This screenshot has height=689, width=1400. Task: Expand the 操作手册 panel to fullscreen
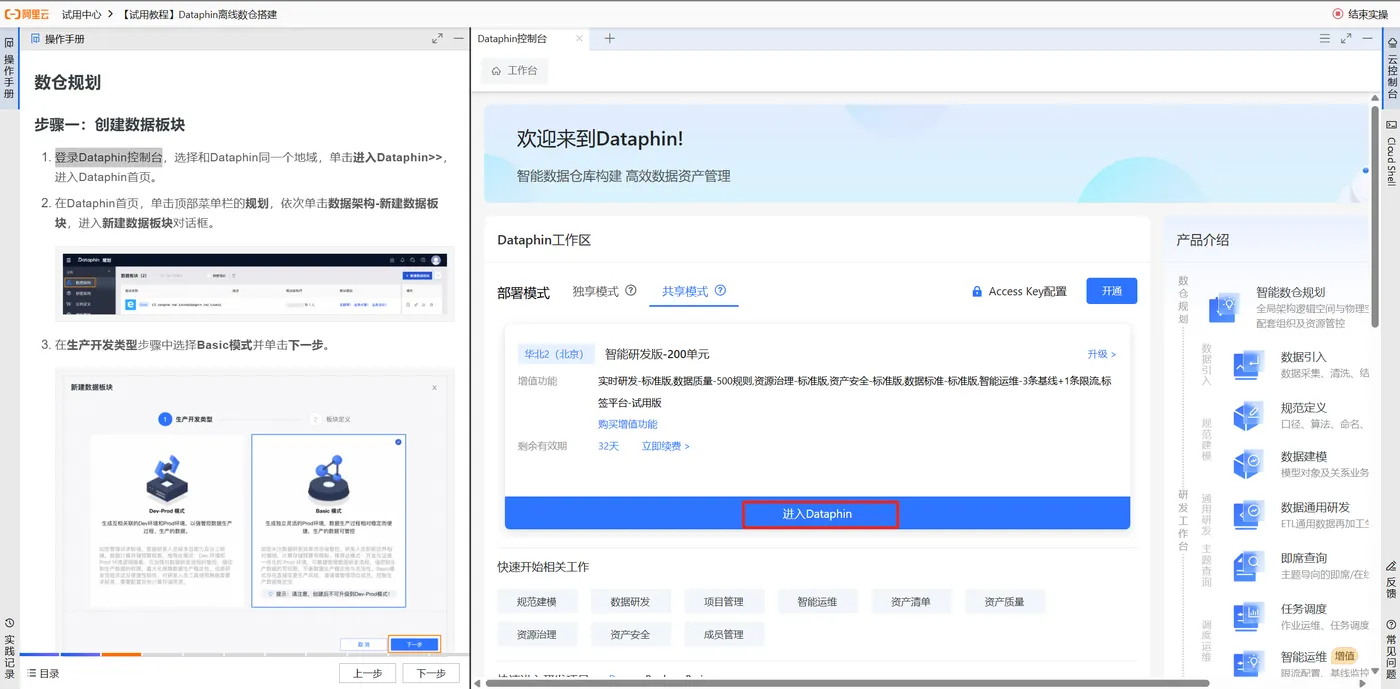[437, 38]
